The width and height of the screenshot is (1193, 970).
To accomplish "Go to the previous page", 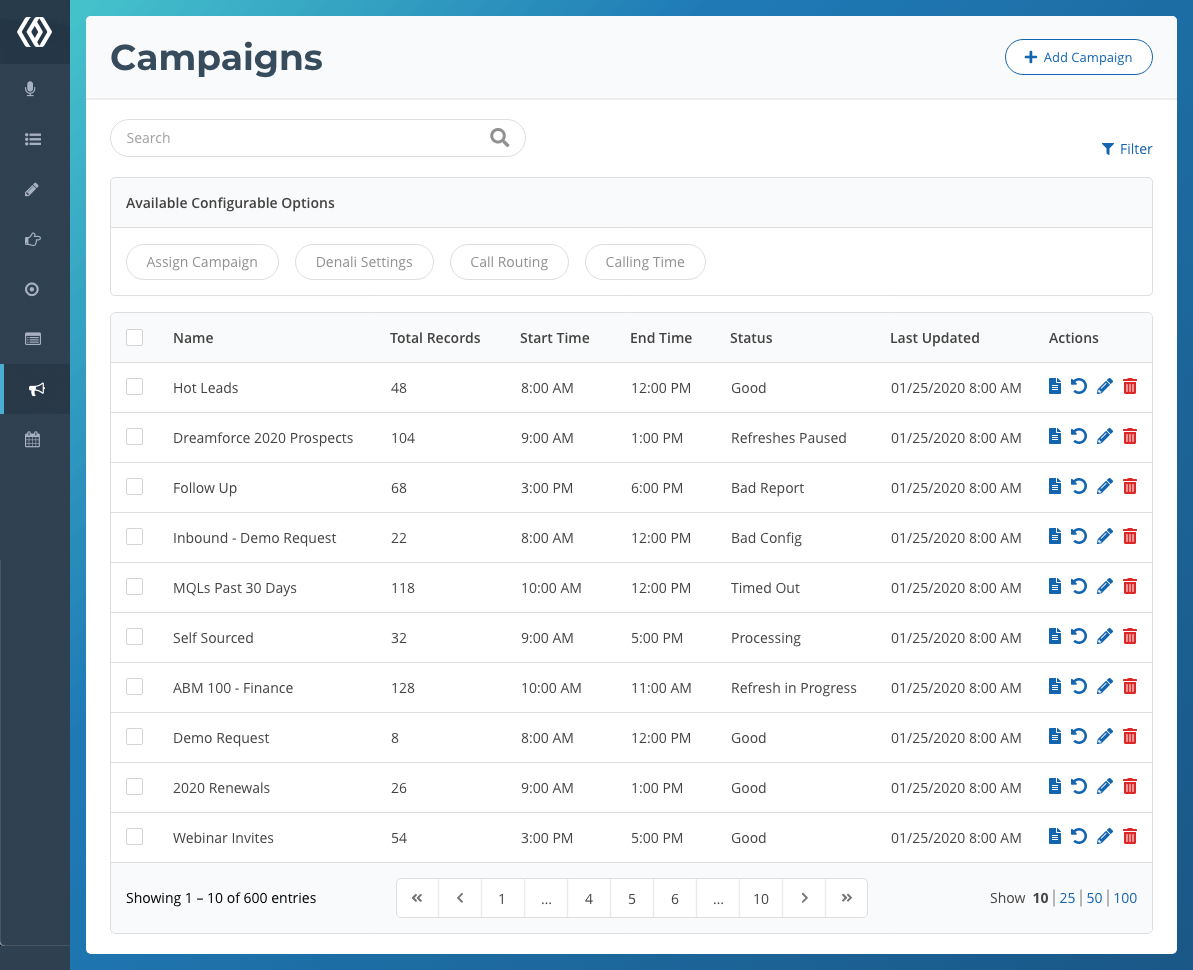I will [460, 898].
